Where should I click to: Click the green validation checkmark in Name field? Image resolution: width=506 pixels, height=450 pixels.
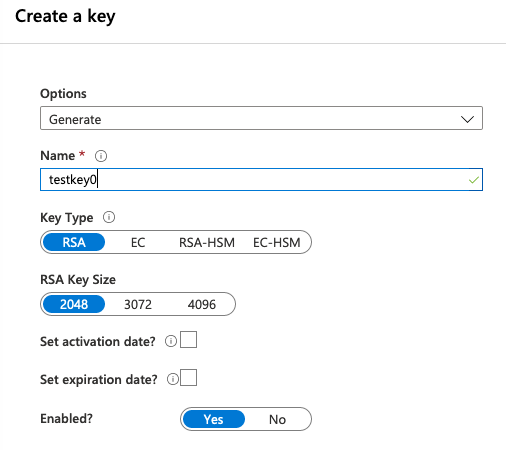tap(473, 180)
